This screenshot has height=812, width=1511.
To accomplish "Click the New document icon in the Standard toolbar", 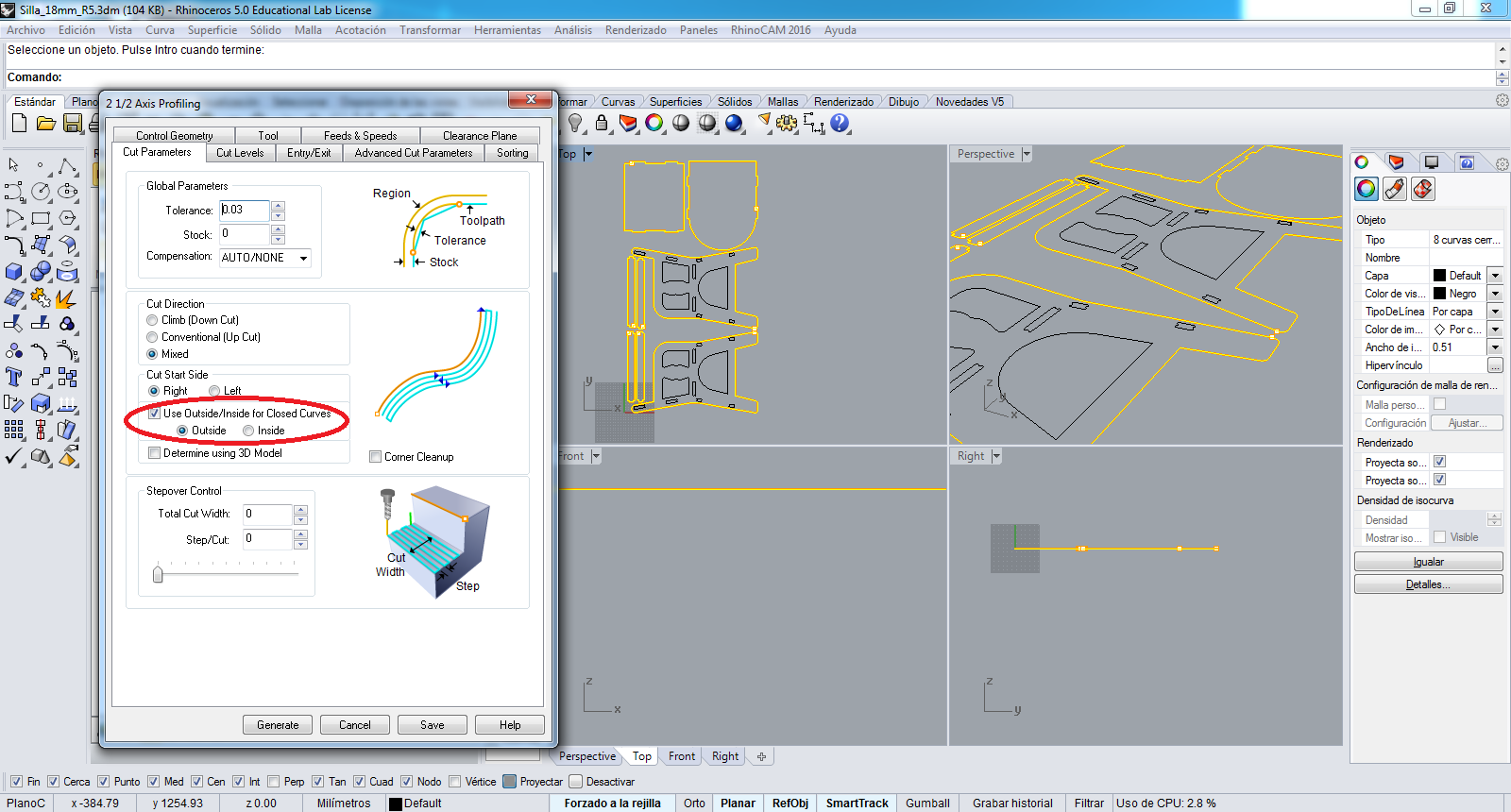I will [x=19, y=123].
